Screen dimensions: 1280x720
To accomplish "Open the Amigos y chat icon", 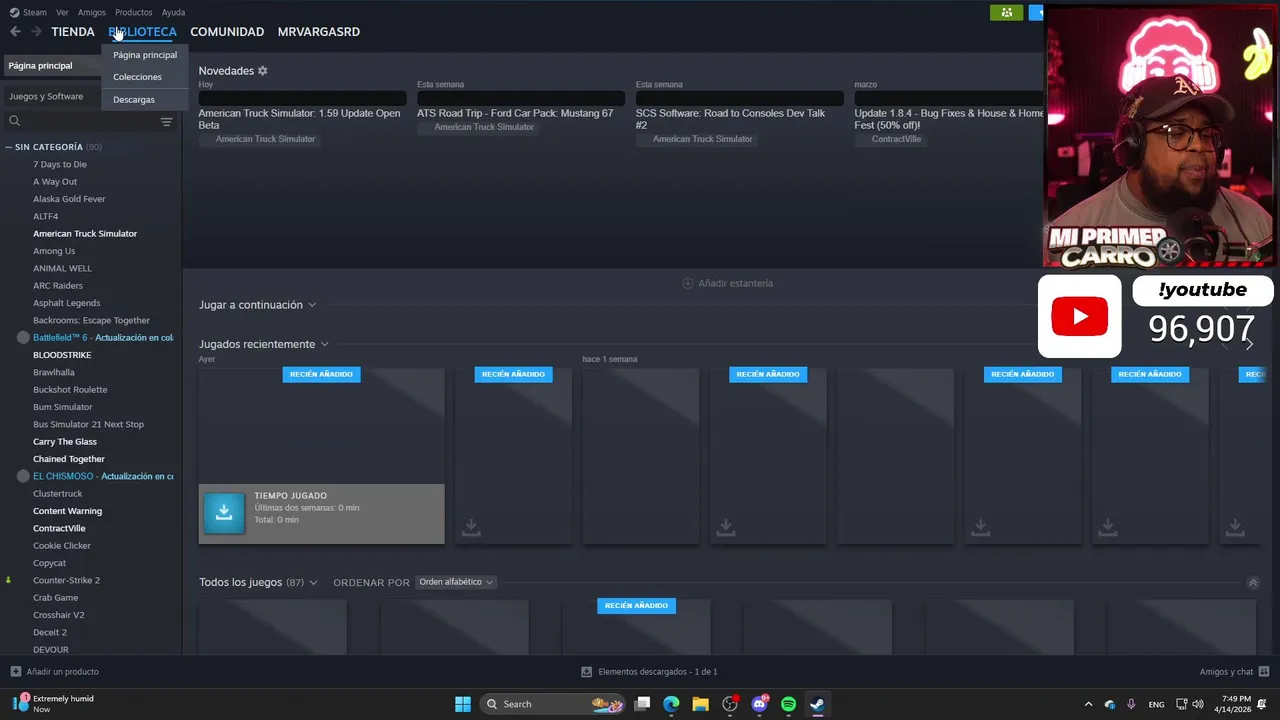I will tap(1264, 672).
